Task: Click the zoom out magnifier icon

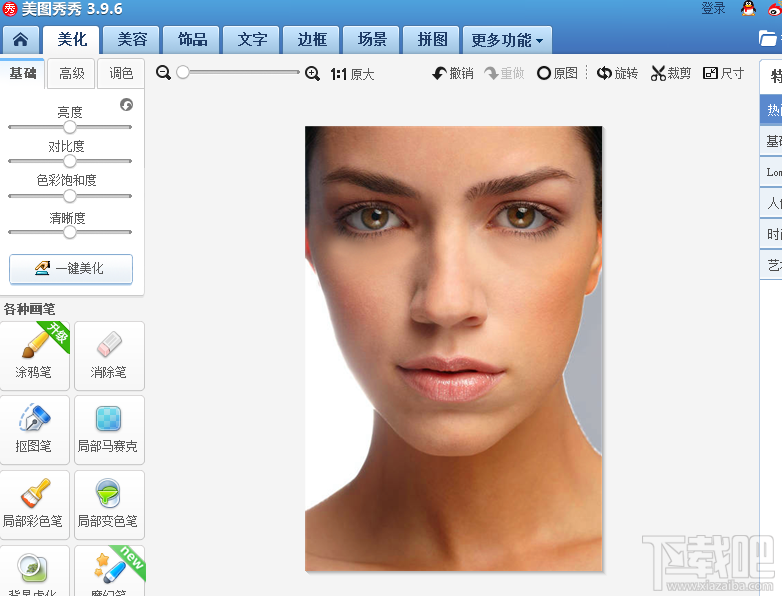Action: click(x=163, y=73)
